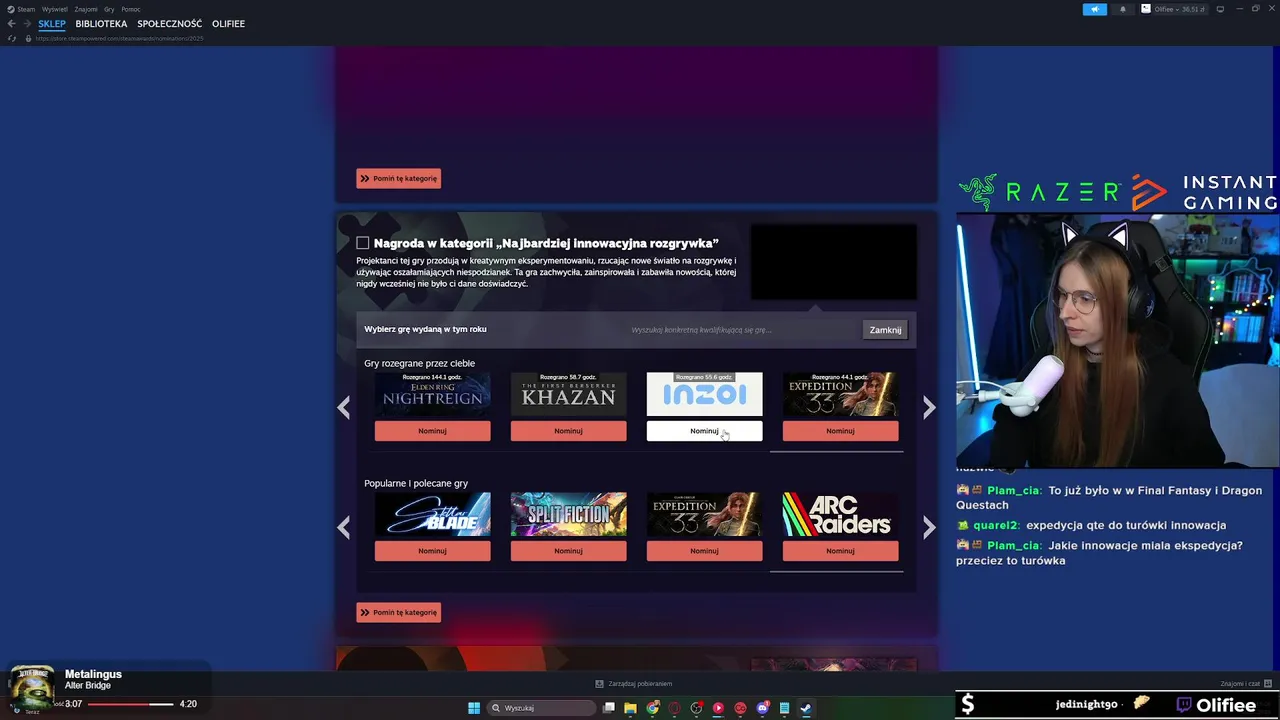Select the Stellar Blade thumbnail

[432, 514]
